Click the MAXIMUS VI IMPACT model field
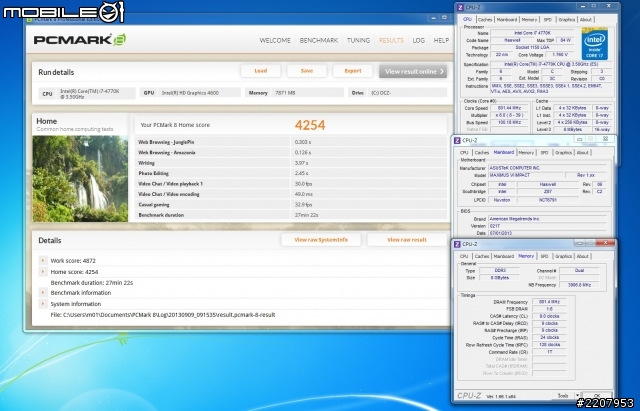Screen dimensions: 640x411 tap(527, 175)
